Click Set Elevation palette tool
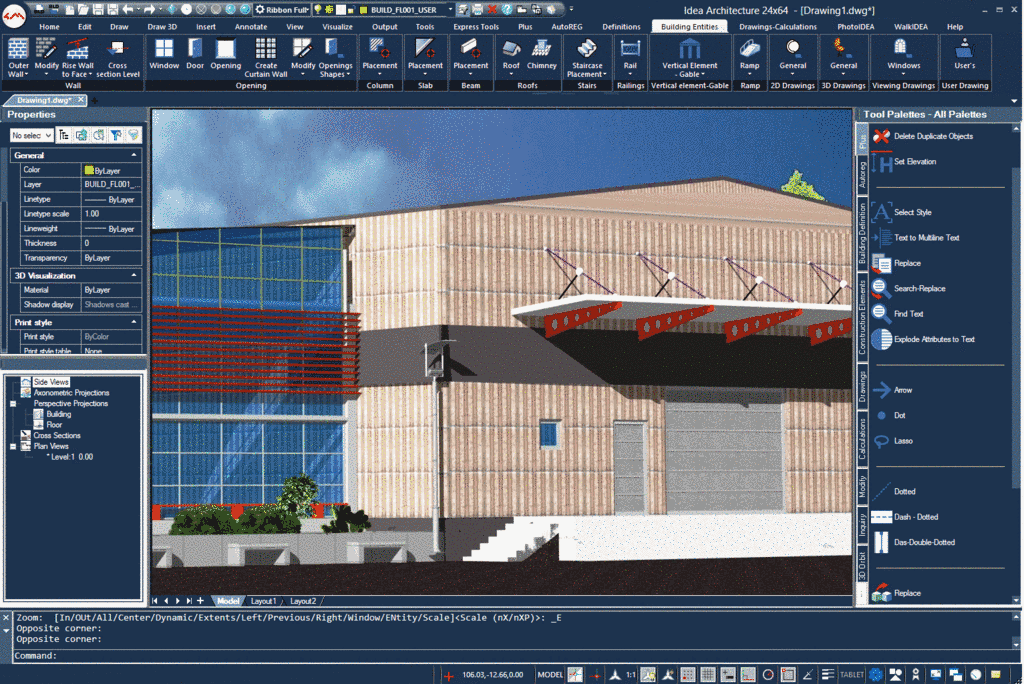Image resolution: width=1024 pixels, height=684 pixels. (904, 161)
